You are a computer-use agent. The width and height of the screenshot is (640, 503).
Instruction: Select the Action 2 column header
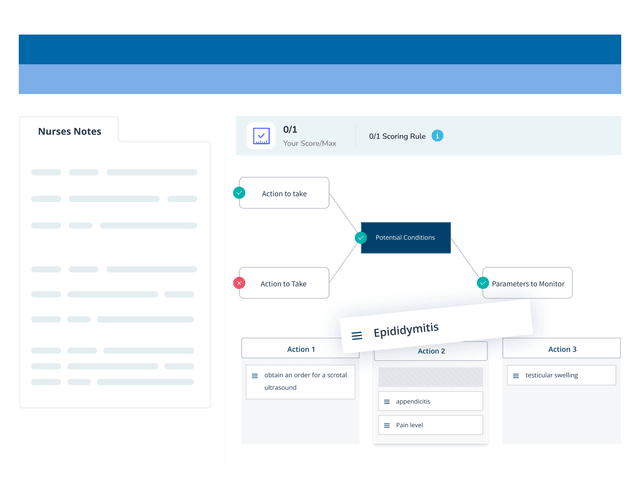430,351
